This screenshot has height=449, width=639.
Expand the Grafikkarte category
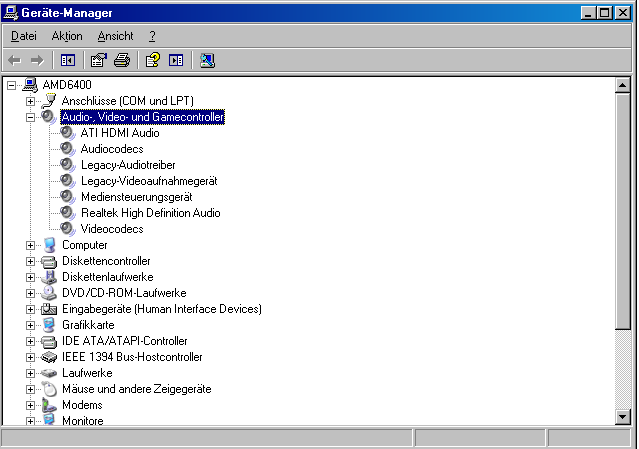point(30,325)
